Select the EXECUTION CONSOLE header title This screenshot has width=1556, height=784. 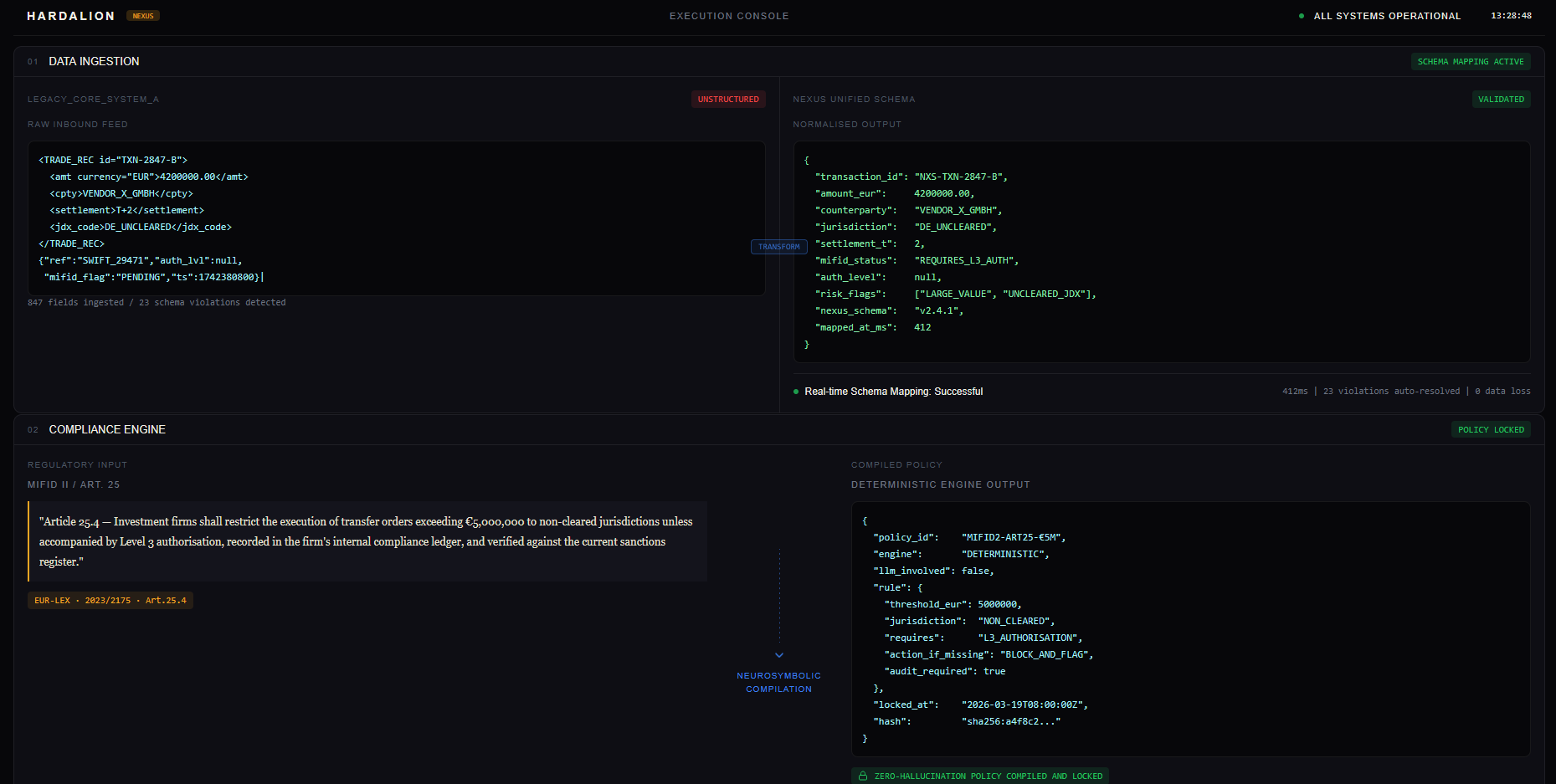[729, 16]
